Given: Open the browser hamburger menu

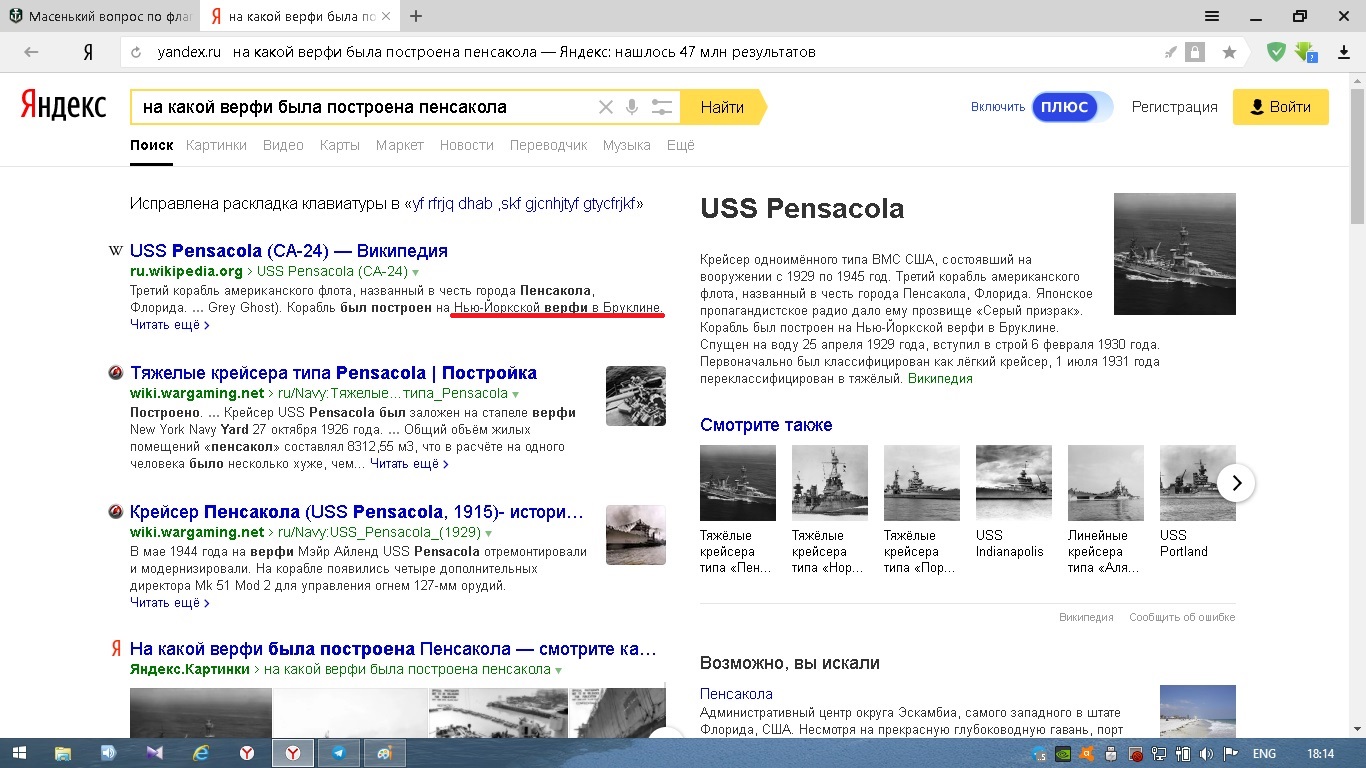Looking at the screenshot, I should click(1212, 16).
